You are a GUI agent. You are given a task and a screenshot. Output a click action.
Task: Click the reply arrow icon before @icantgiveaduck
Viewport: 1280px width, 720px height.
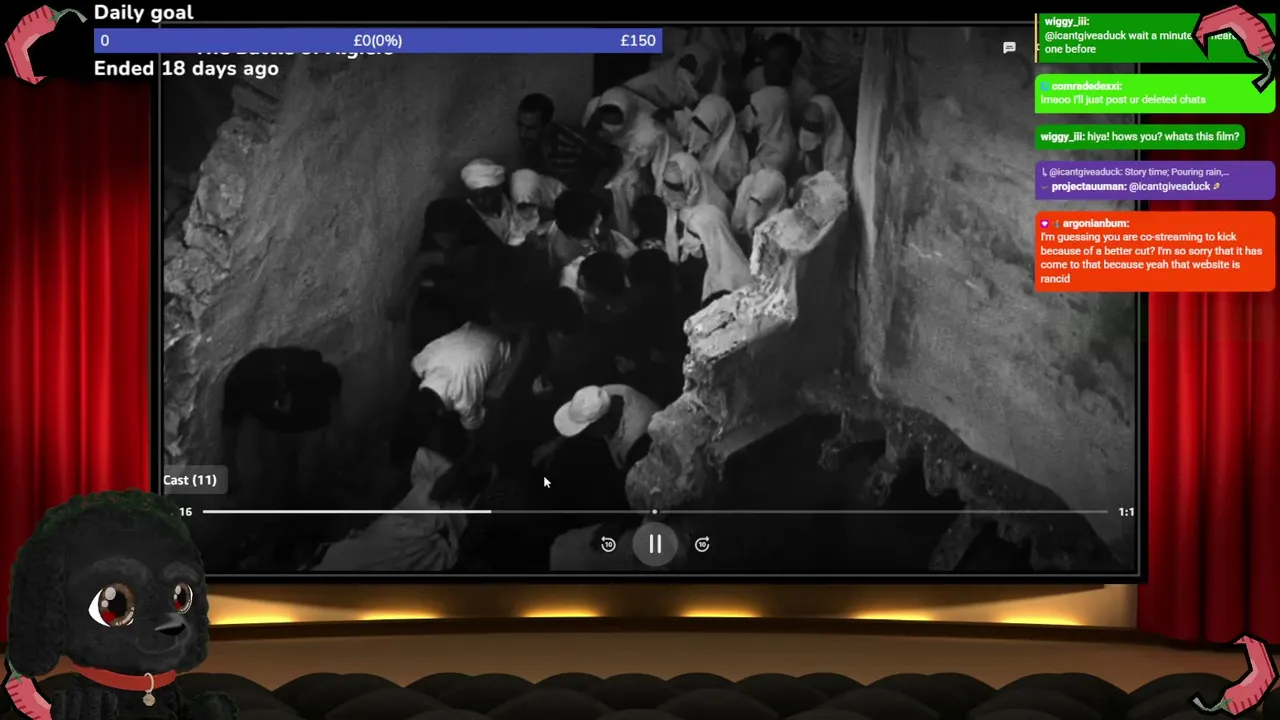1044,172
